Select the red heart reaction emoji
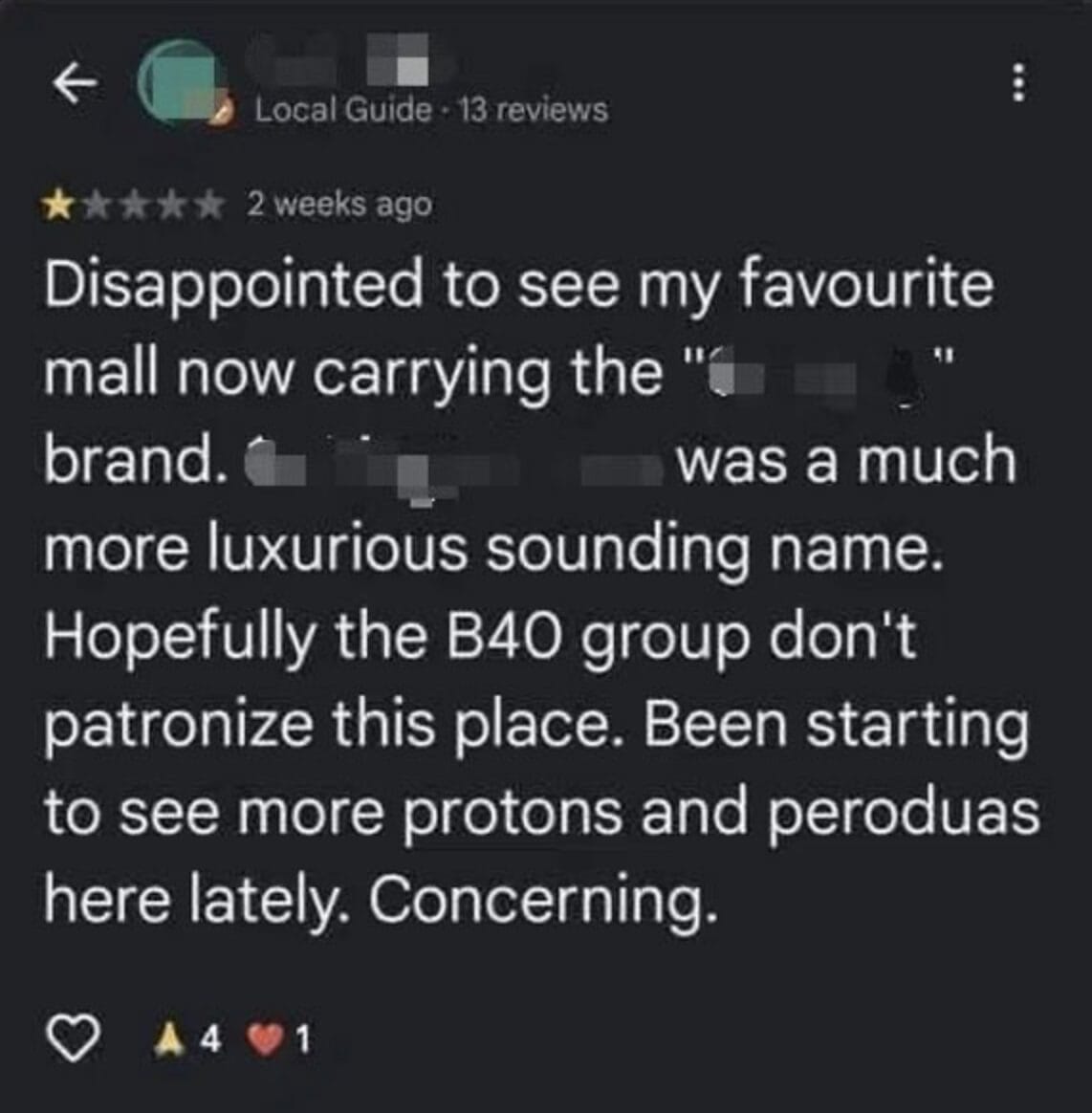 click(264, 1040)
